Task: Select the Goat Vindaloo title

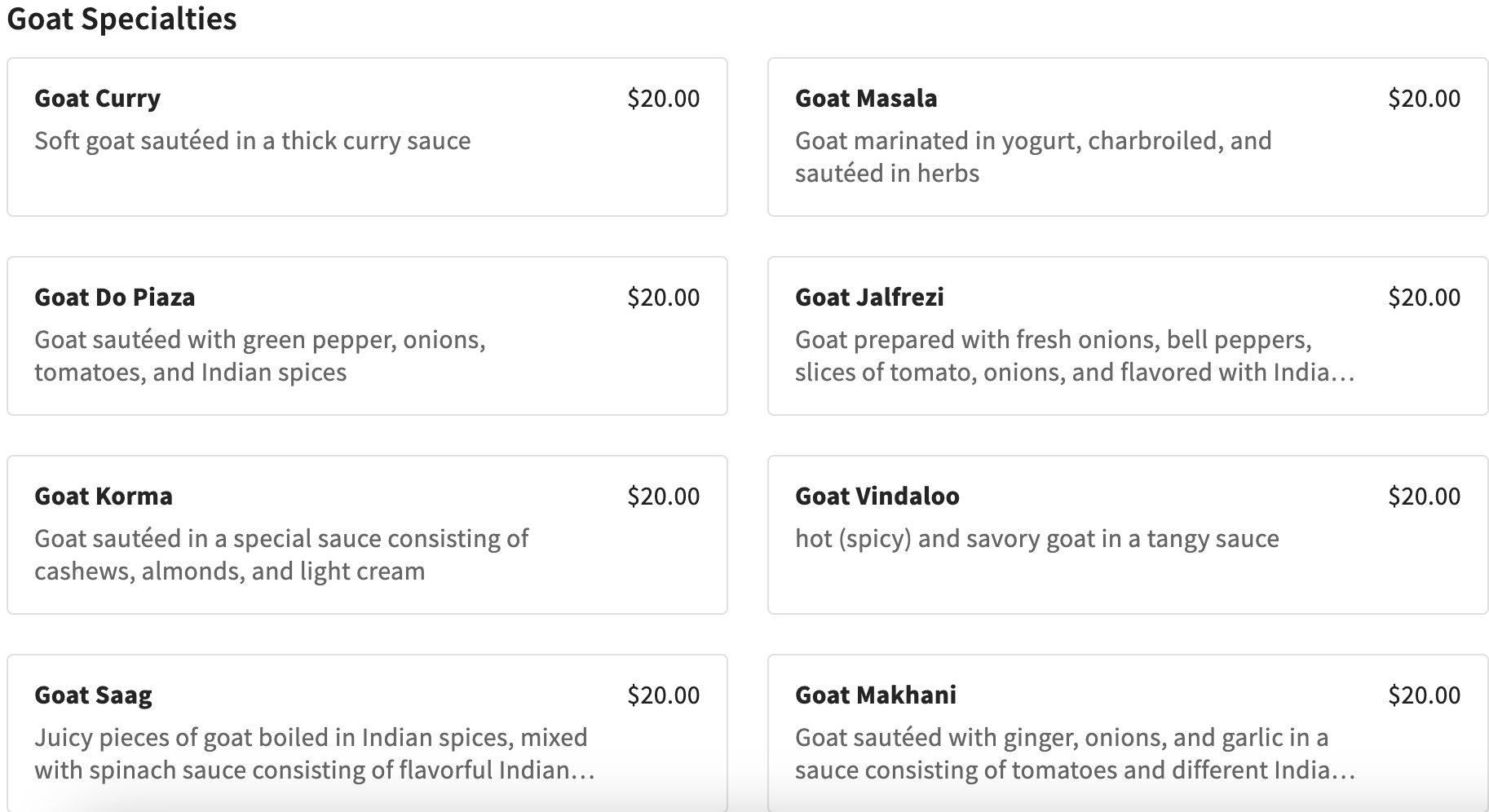Action: click(x=877, y=496)
